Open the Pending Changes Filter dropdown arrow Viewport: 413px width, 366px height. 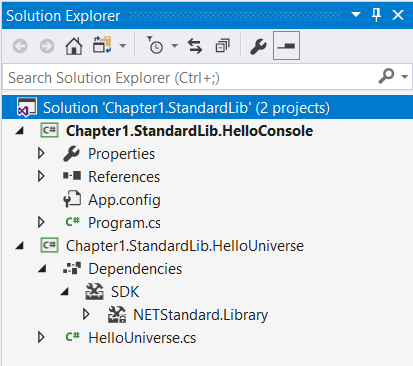[174, 46]
